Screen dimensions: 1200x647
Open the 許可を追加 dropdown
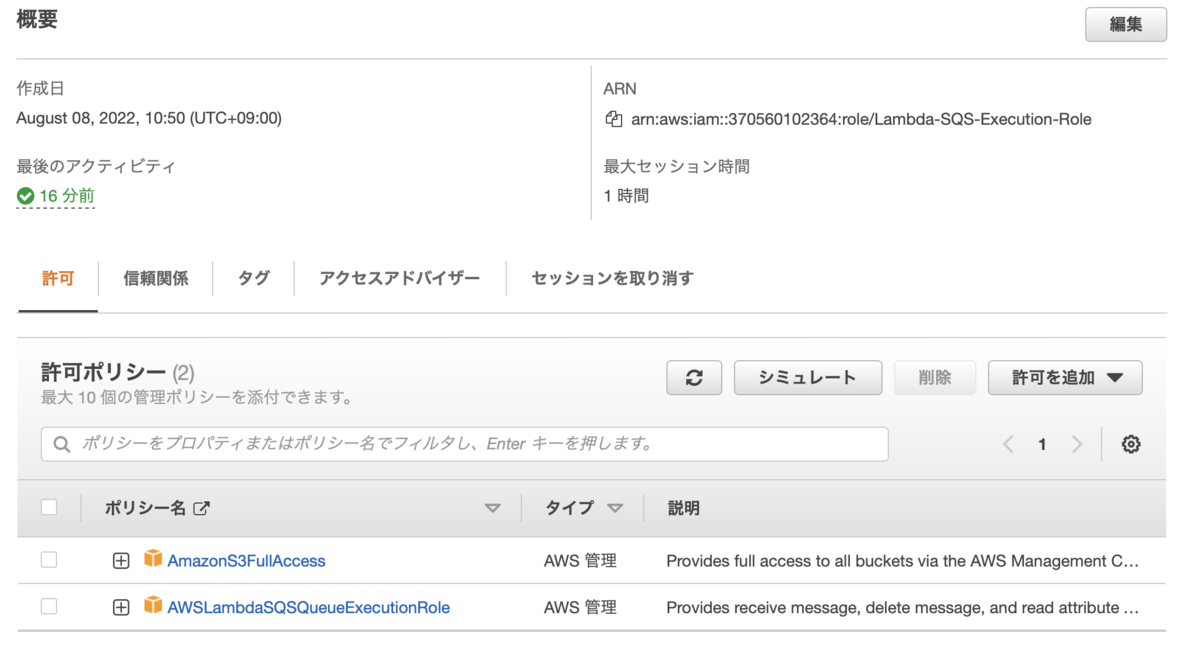[1065, 378]
